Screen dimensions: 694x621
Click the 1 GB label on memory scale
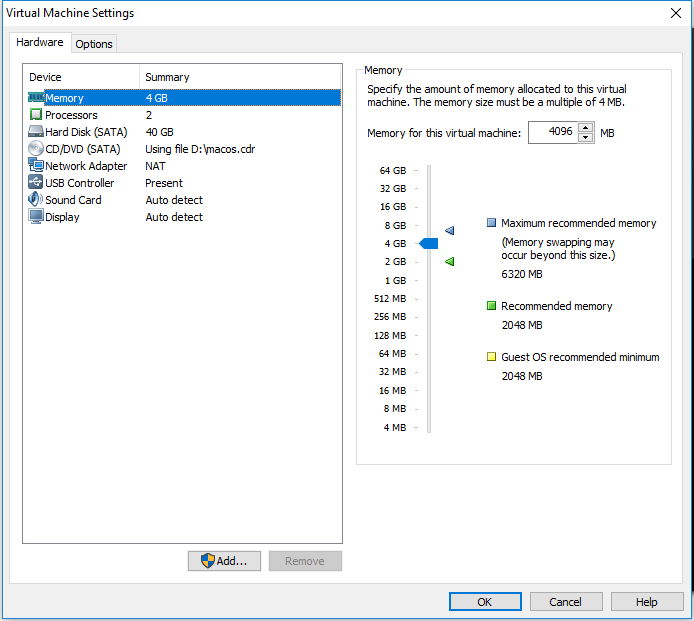(395, 280)
